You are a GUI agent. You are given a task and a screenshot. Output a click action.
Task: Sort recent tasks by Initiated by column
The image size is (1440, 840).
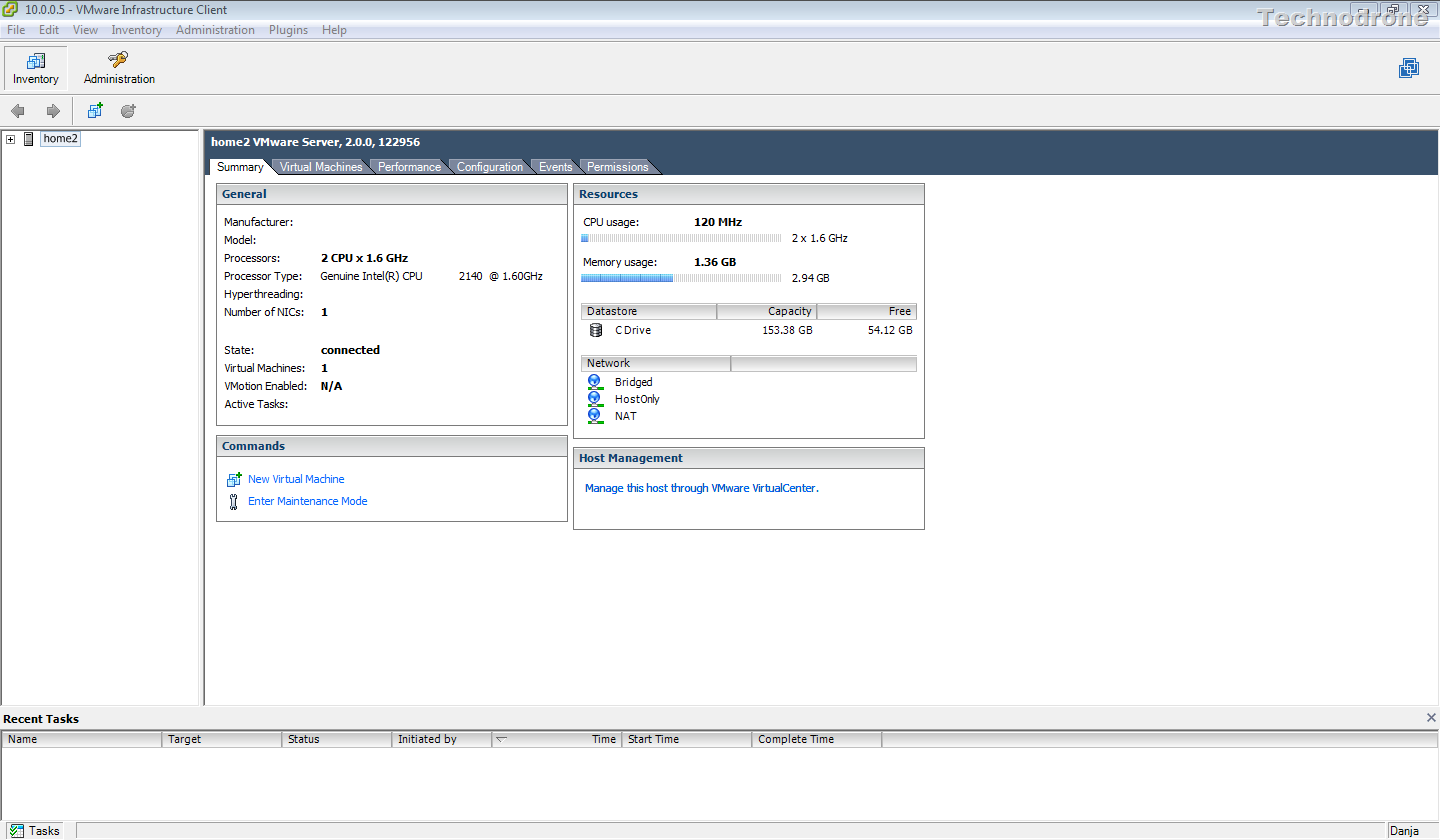pyautogui.click(x=442, y=739)
